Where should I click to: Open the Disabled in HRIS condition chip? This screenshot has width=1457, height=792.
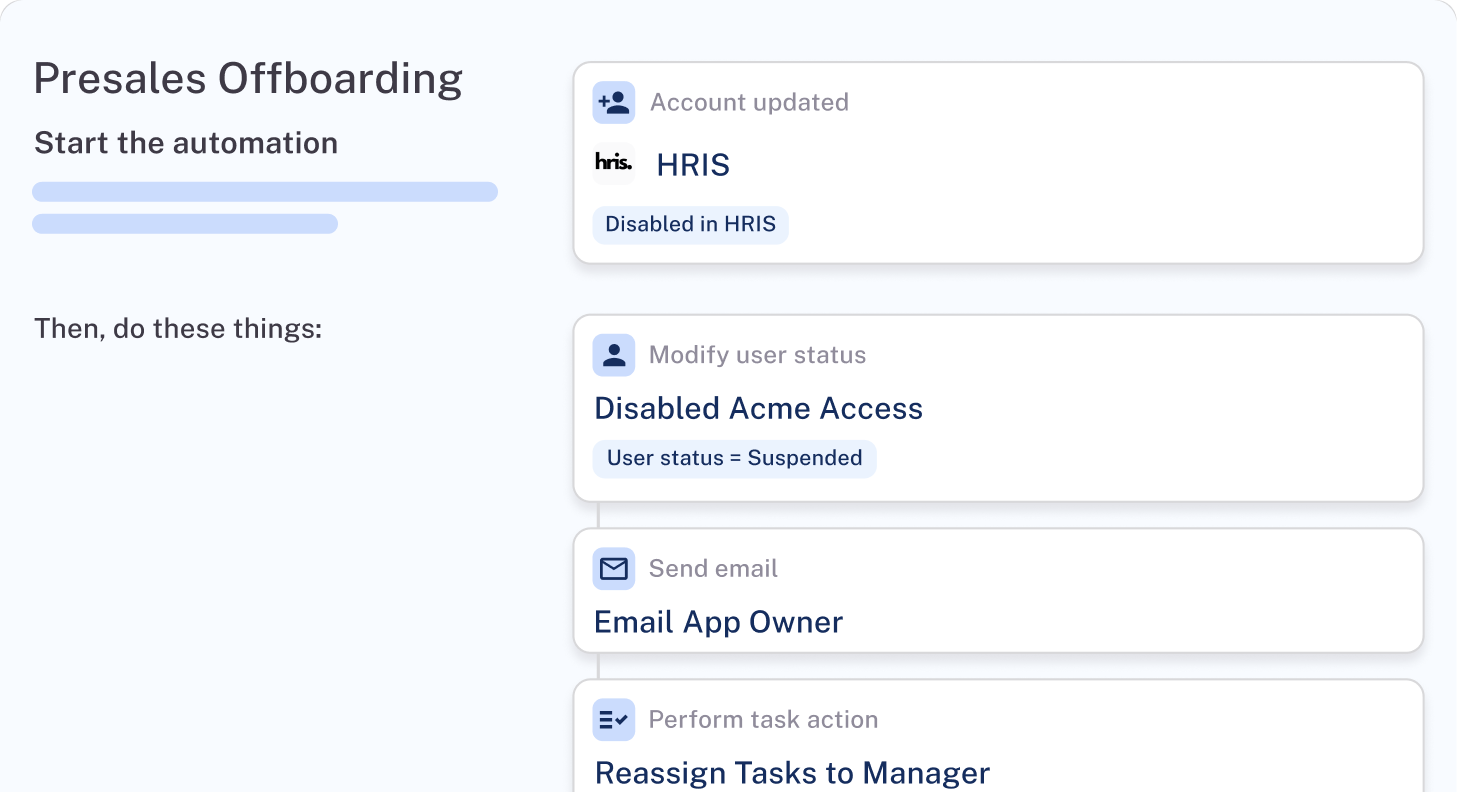[x=690, y=224]
